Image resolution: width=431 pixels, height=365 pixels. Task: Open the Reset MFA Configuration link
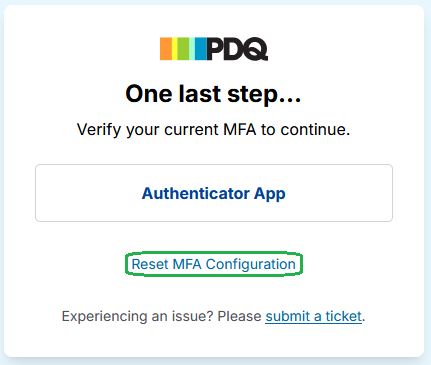(x=214, y=264)
